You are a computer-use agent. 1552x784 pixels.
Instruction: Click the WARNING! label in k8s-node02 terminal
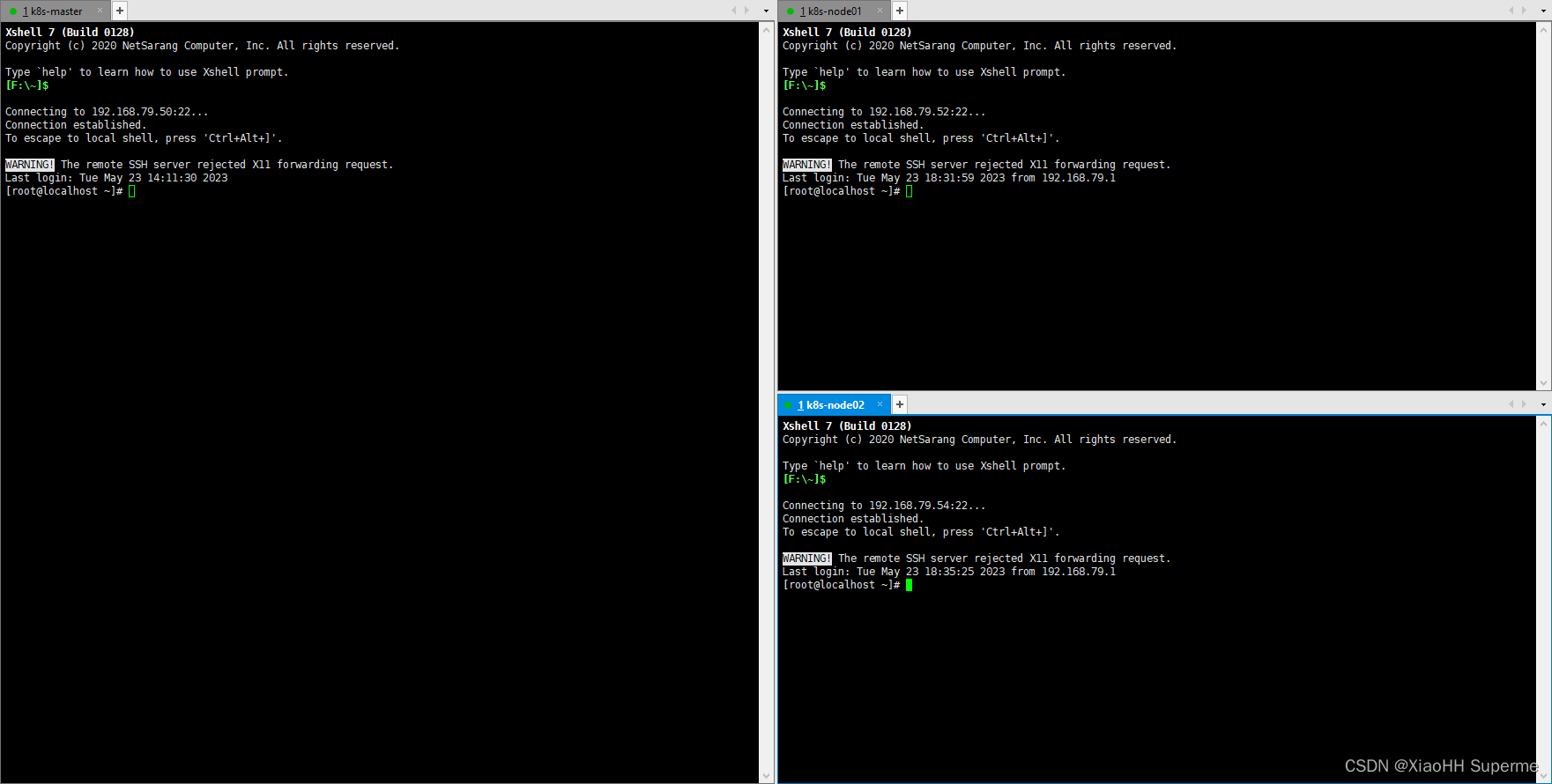point(807,558)
